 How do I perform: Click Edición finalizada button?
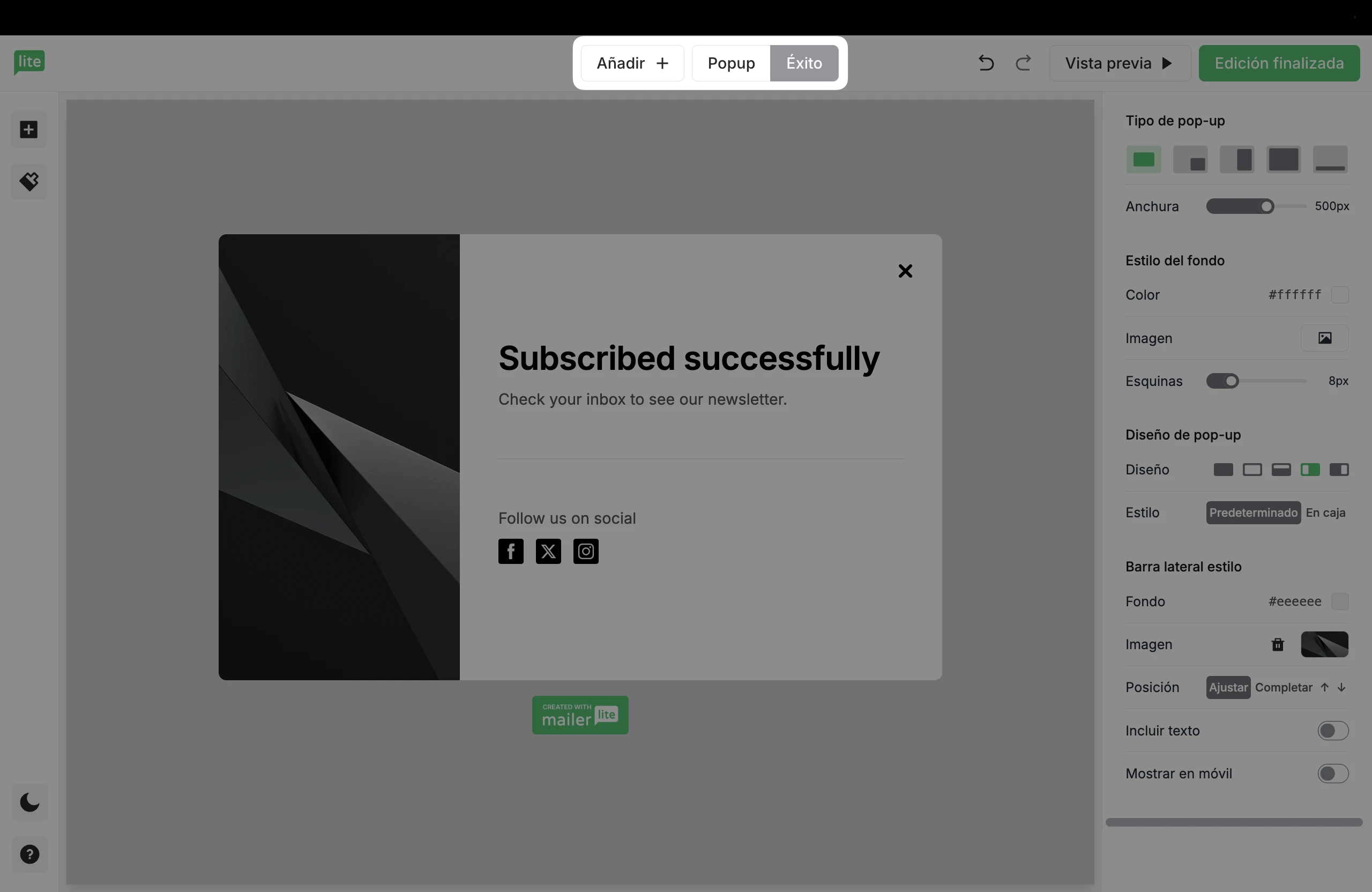(1279, 63)
